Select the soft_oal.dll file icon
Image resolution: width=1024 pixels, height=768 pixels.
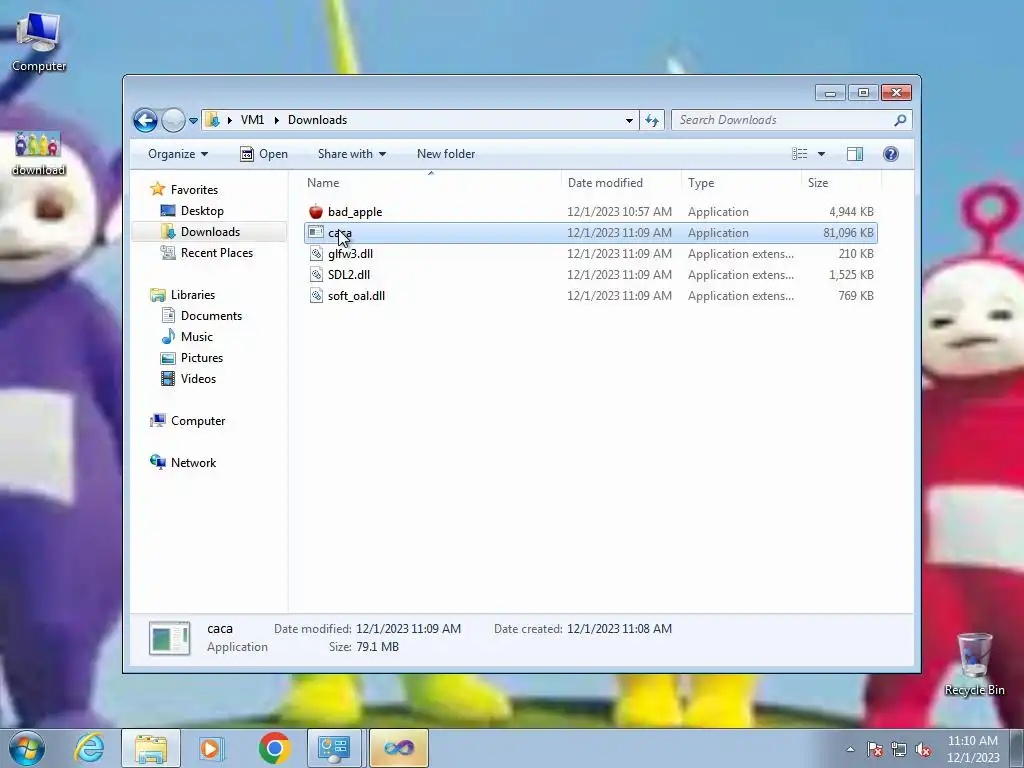click(316, 296)
